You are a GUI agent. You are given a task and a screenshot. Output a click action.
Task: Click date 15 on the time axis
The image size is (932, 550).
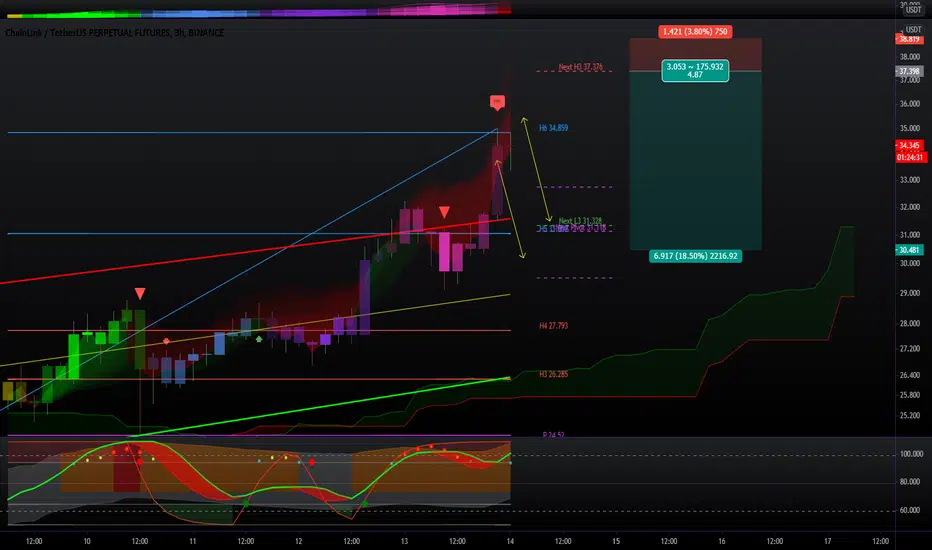pyautogui.click(x=616, y=542)
